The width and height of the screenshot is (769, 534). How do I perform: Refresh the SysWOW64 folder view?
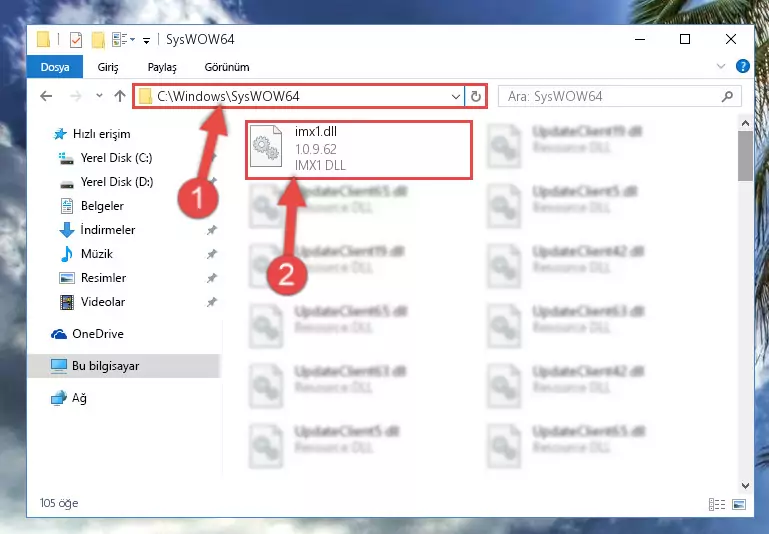475,96
